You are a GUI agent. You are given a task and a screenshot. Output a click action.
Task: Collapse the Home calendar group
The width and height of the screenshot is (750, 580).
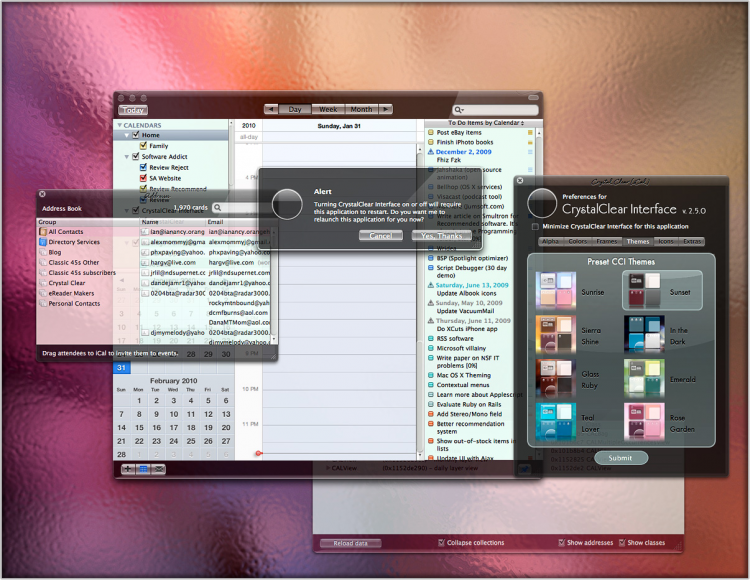click(x=127, y=135)
